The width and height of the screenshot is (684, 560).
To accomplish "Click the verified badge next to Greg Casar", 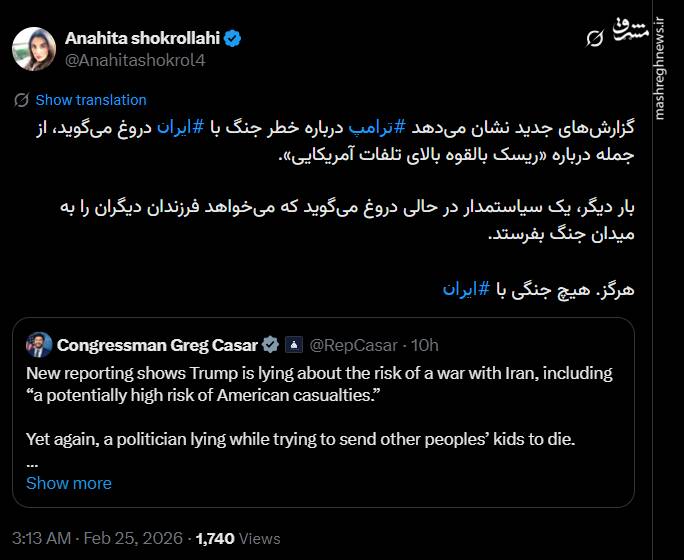I will 270,345.
